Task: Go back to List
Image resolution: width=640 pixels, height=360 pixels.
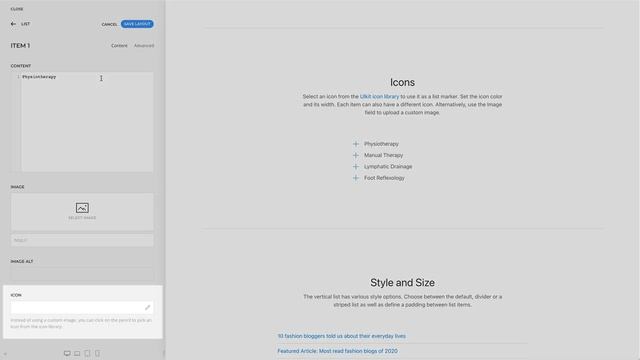Action: [x=25, y=24]
